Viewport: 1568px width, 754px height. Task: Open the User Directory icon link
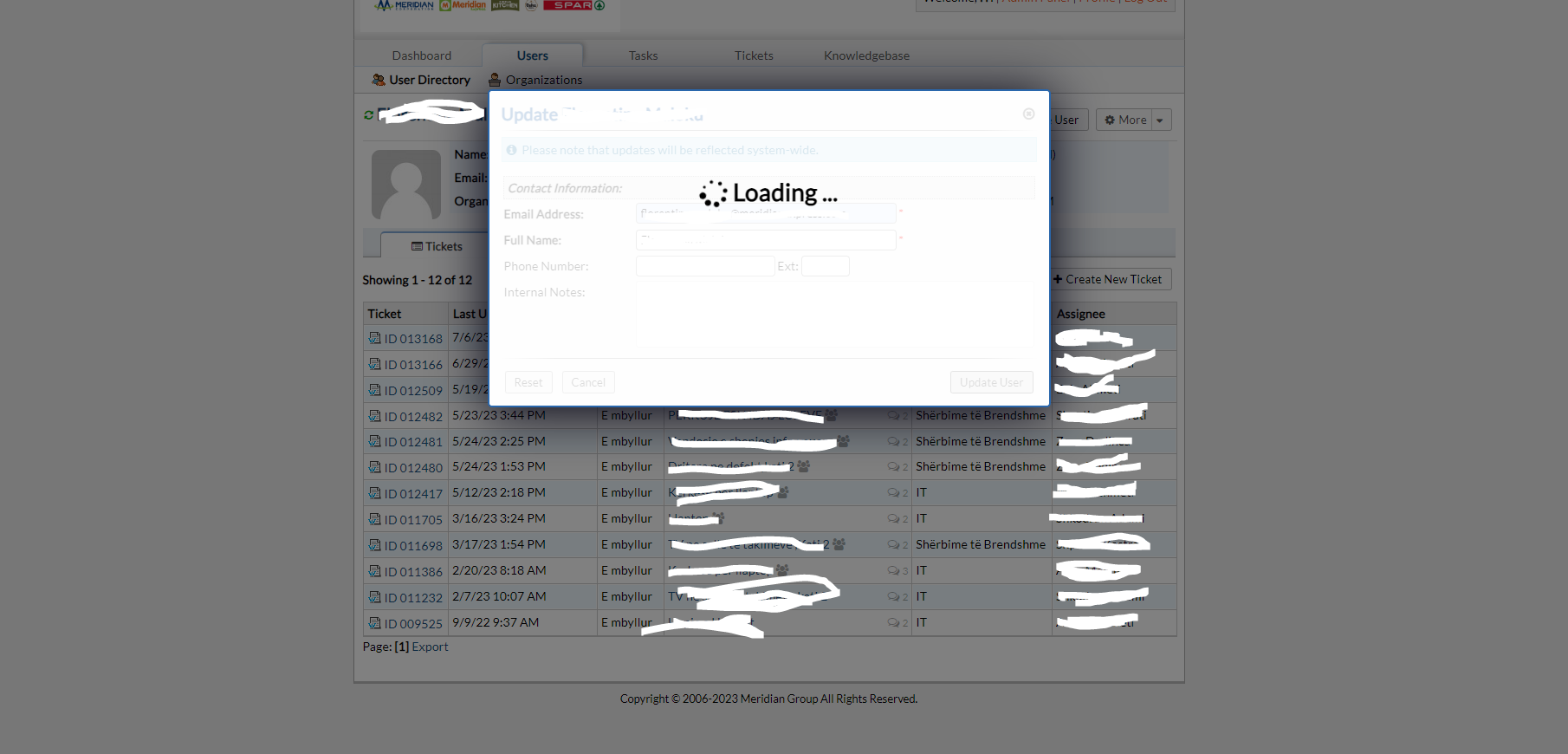pos(379,80)
